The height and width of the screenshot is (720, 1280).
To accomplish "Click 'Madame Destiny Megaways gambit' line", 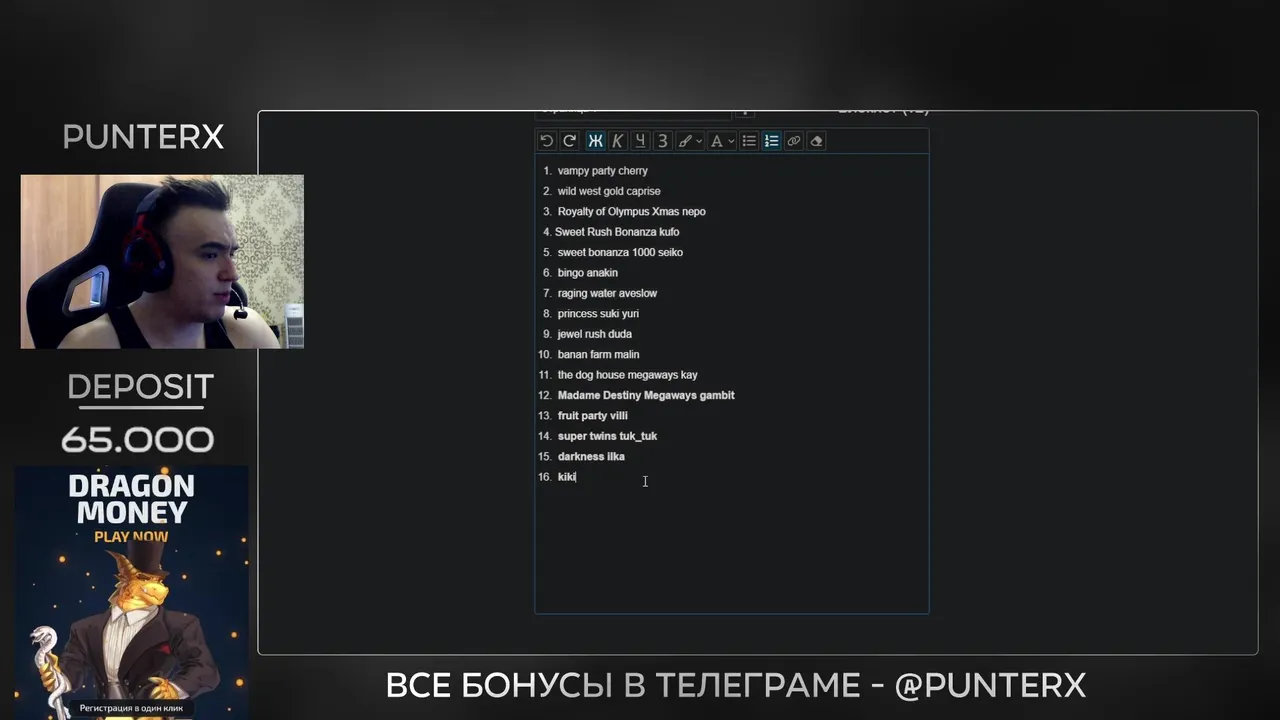I will click(x=646, y=396).
